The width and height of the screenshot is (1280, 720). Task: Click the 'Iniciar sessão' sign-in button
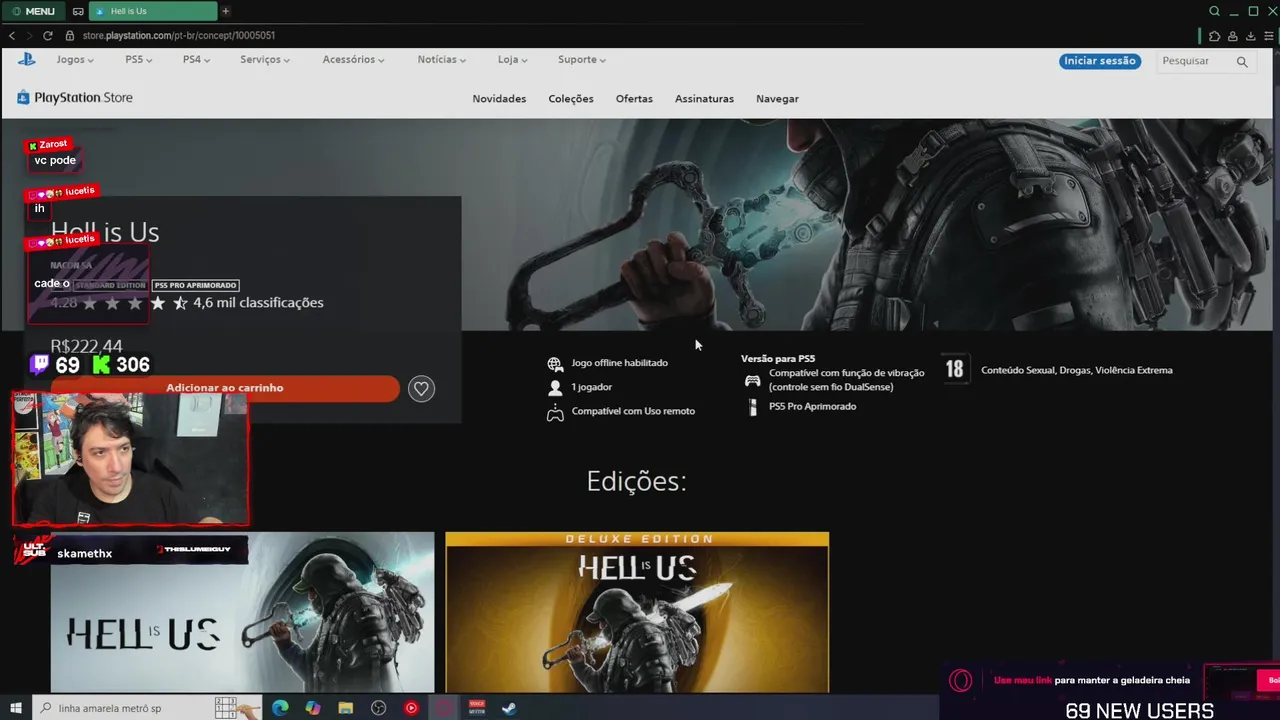[x=1100, y=61]
